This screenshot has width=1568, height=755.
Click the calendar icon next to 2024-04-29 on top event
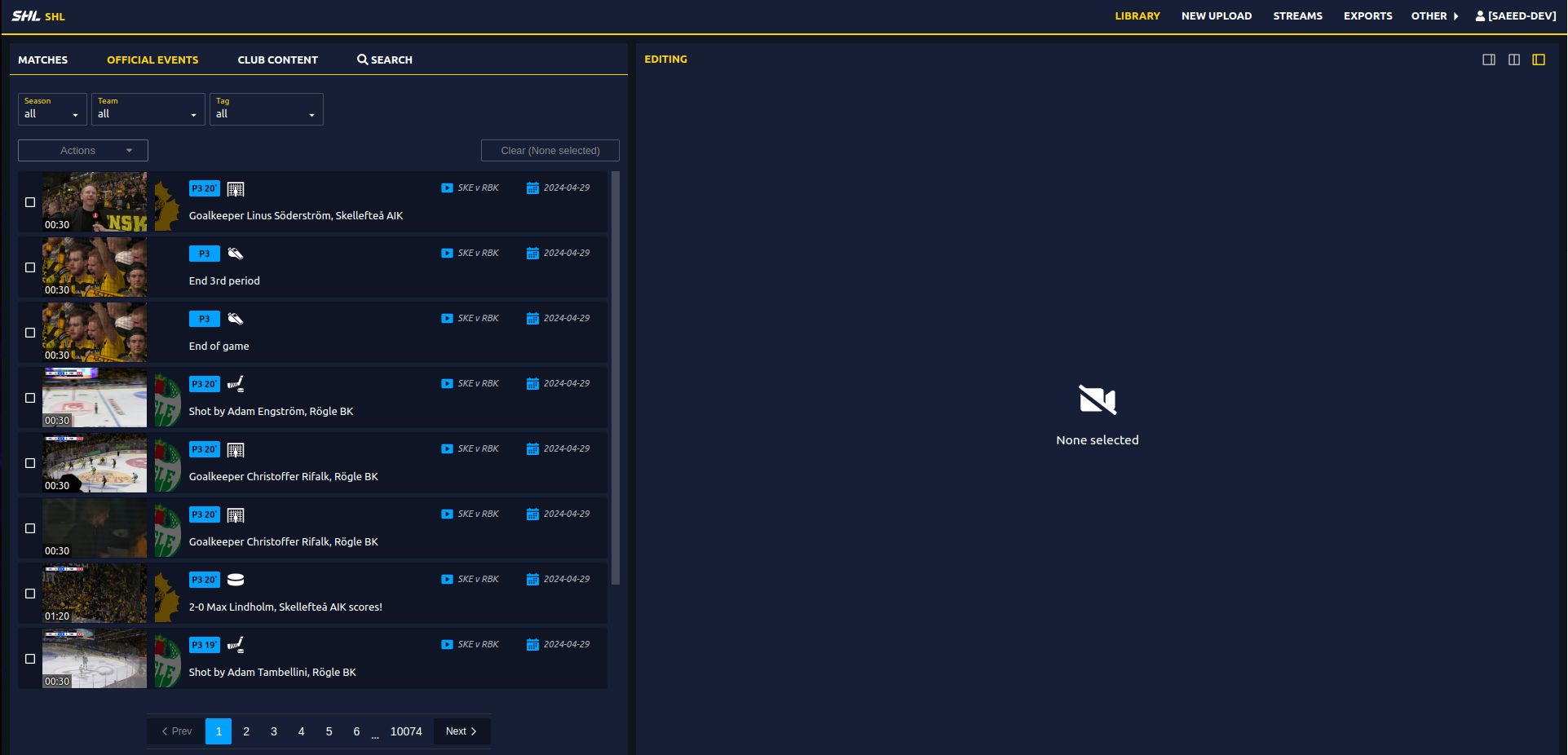pos(532,188)
